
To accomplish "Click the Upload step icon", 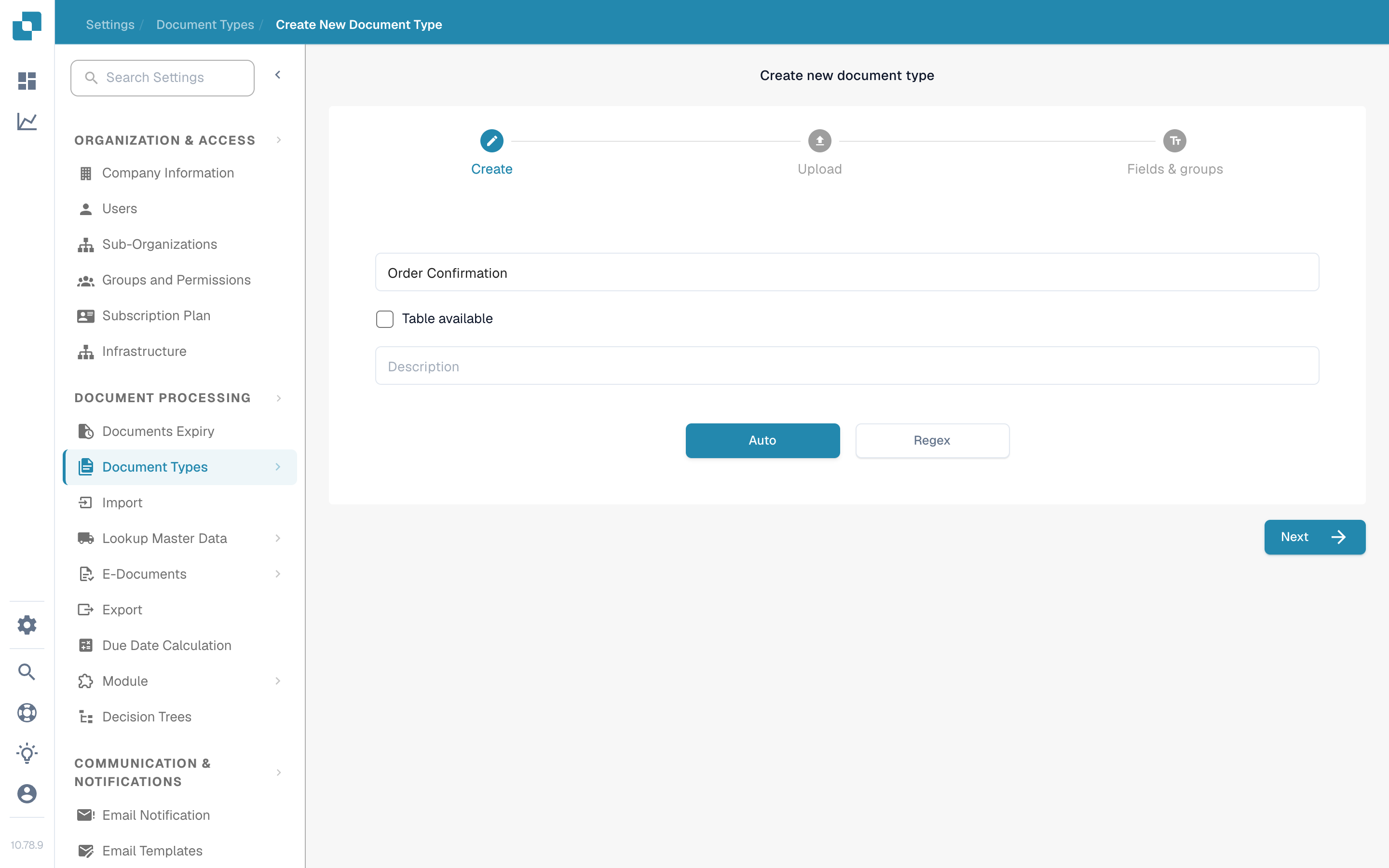I will click(x=819, y=141).
